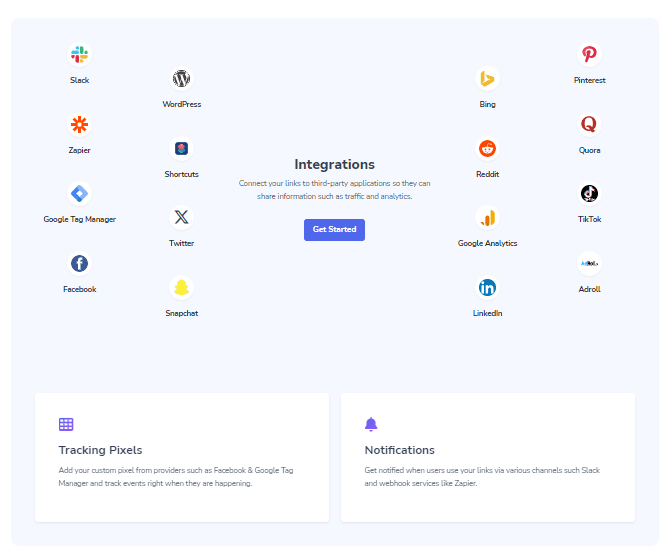Image resolution: width=666 pixels, height=558 pixels.
Task: Select the WordPress logo icon
Action: pos(181,79)
